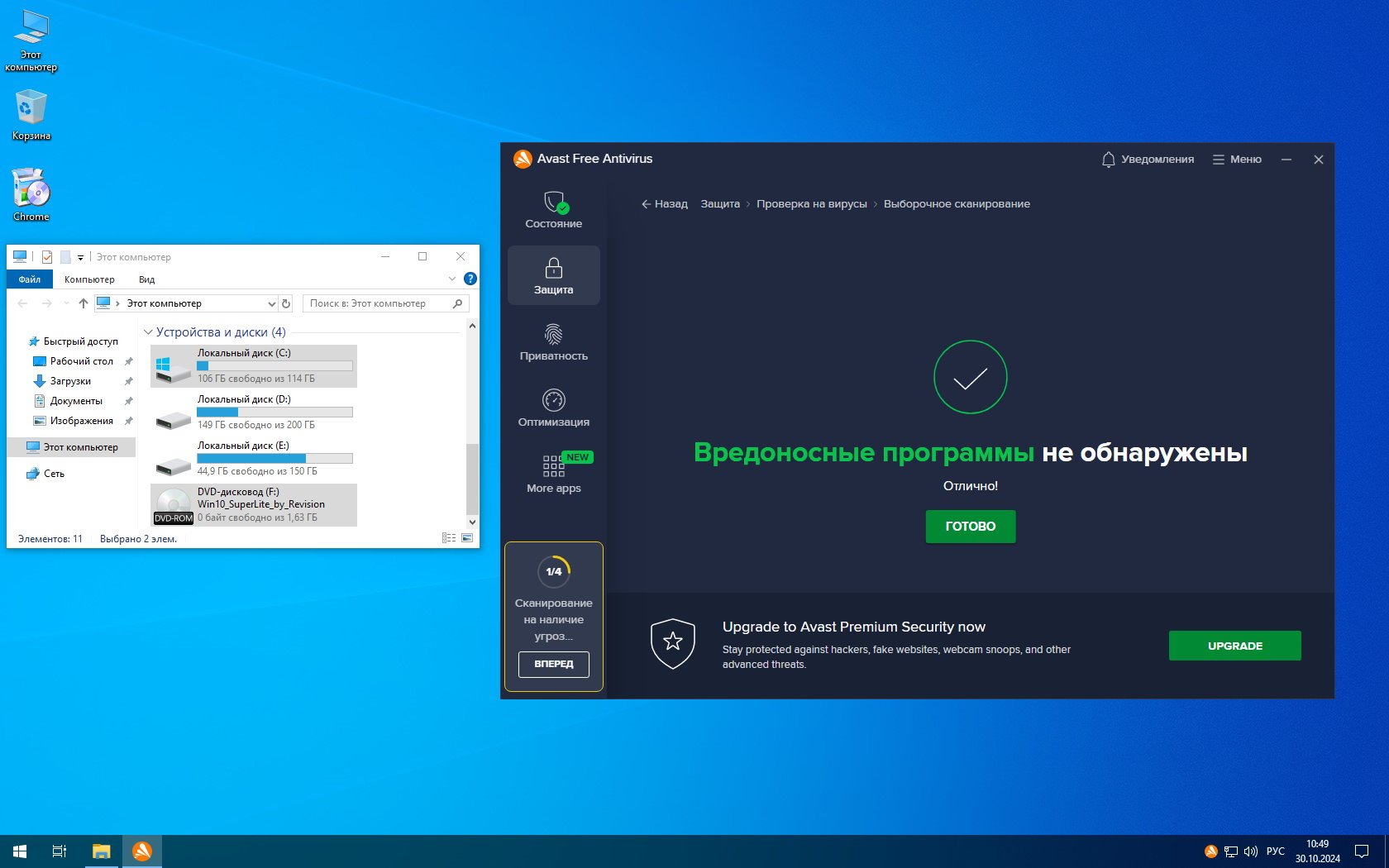Open More apps grid in Avast sidebar
1389x868 pixels.
coord(553,474)
